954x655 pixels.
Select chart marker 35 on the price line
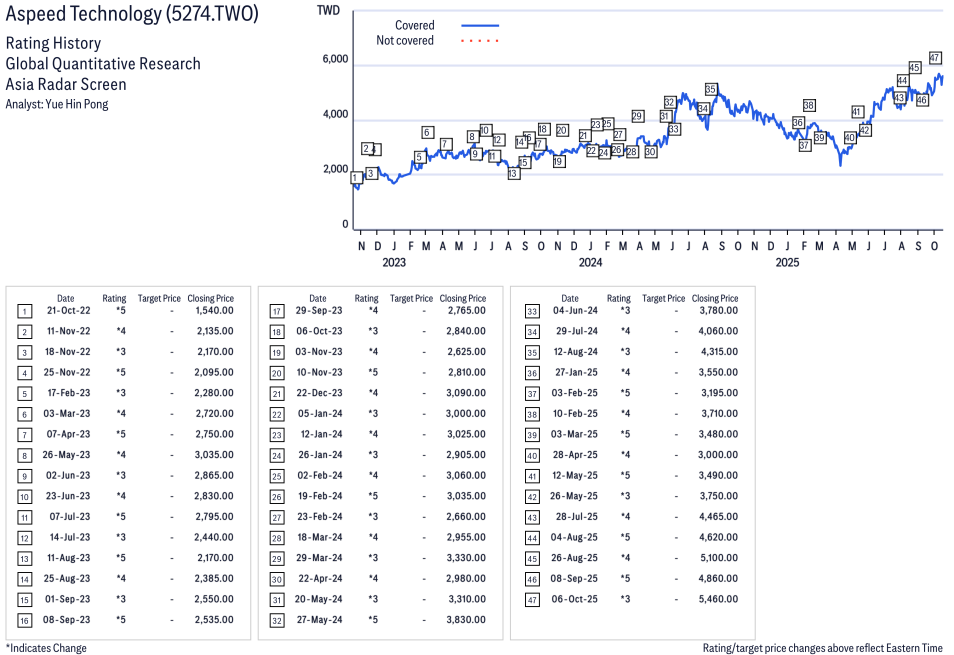pyautogui.click(x=711, y=89)
